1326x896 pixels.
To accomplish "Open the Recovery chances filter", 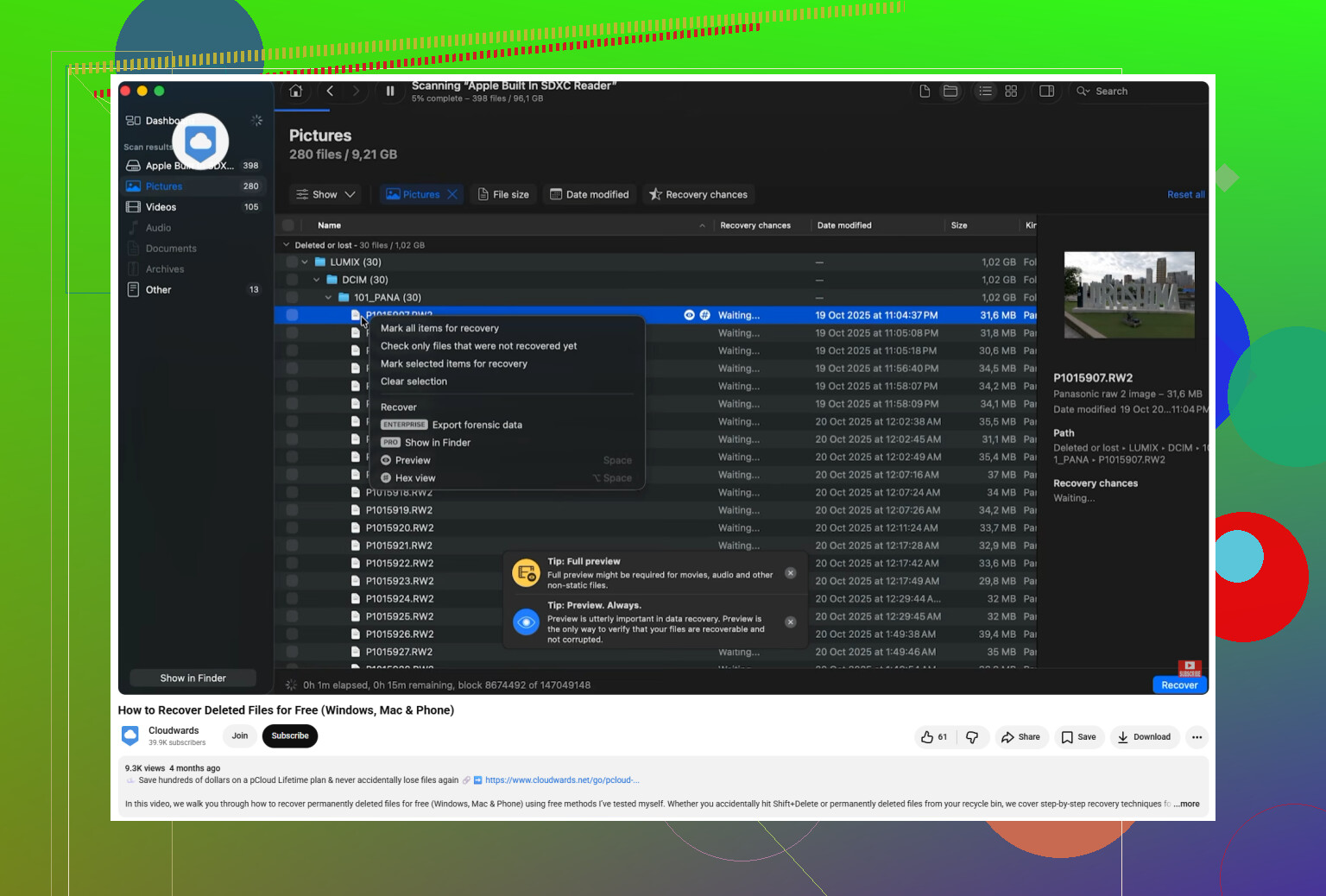I will point(698,194).
